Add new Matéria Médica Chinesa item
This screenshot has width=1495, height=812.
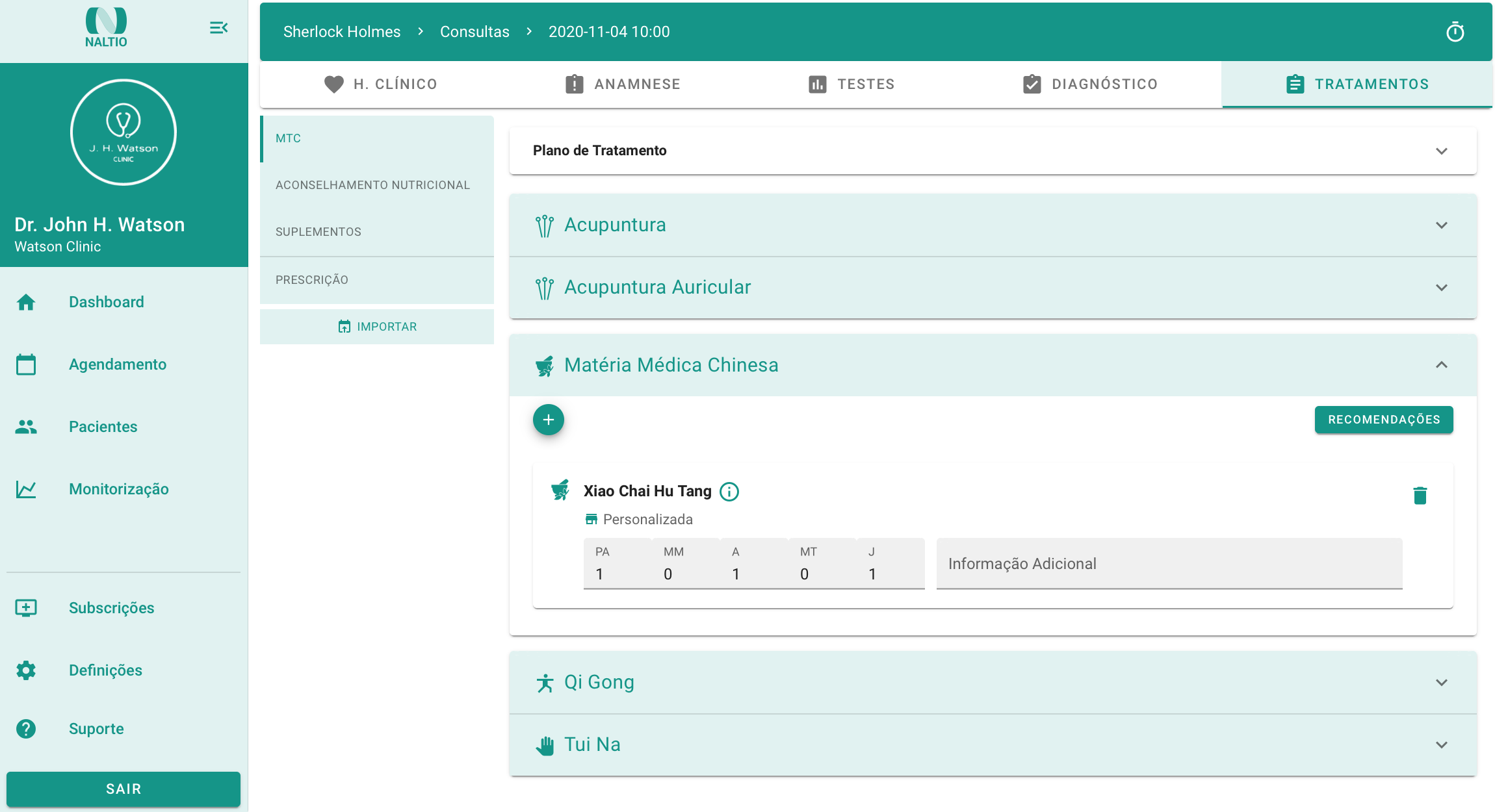tap(548, 420)
